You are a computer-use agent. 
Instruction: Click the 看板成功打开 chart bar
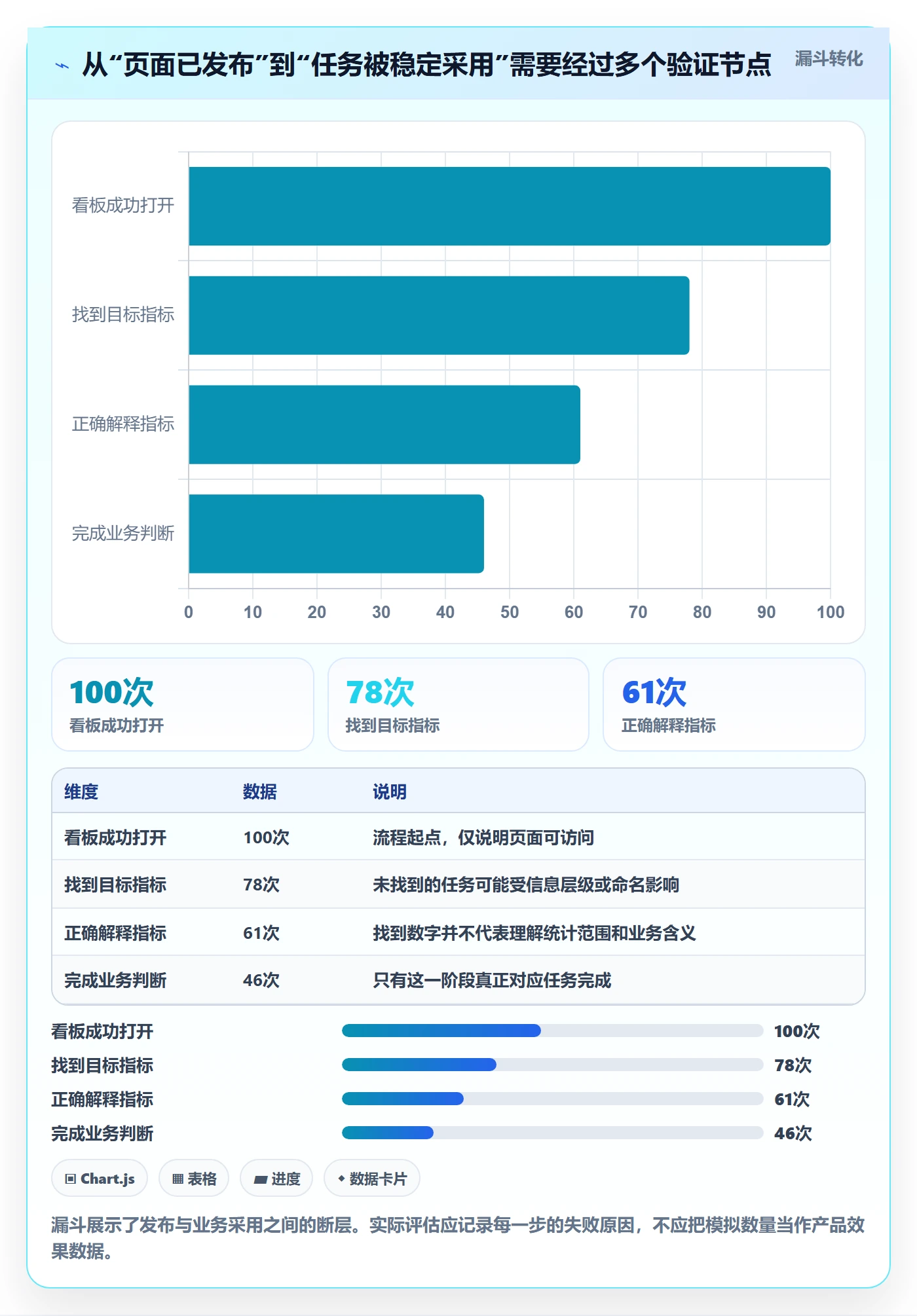click(x=510, y=206)
